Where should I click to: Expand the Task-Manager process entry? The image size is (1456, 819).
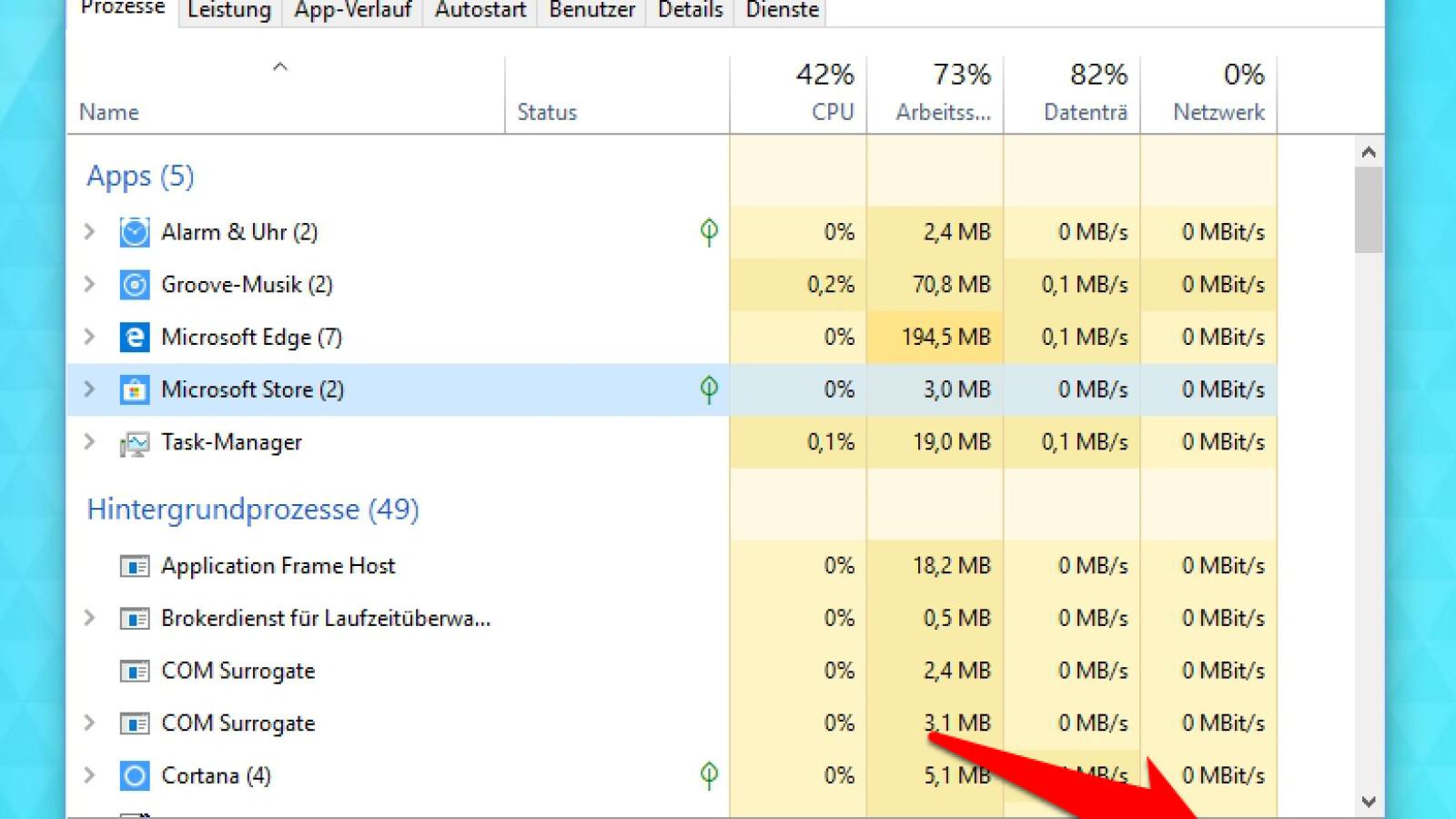(x=89, y=441)
